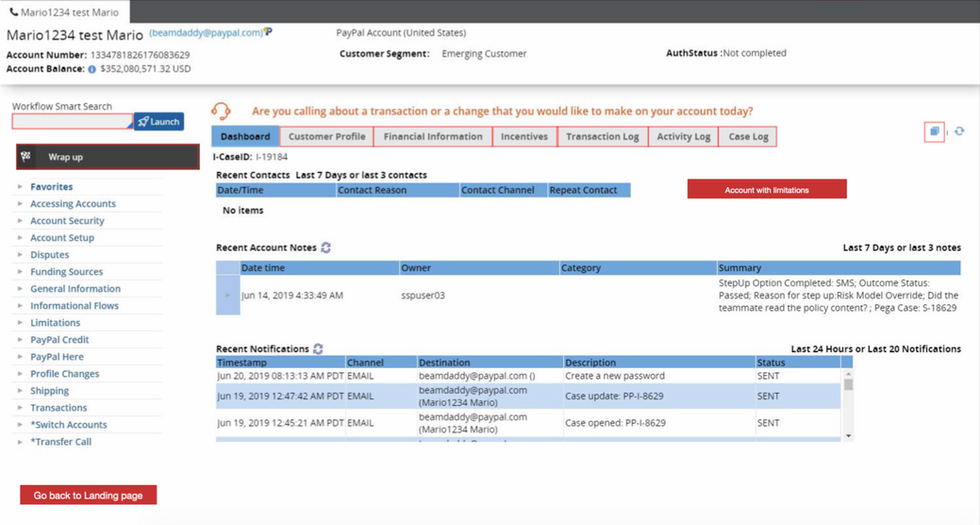
Task: Open Profile Changes menu item
Action: [x=65, y=374]
